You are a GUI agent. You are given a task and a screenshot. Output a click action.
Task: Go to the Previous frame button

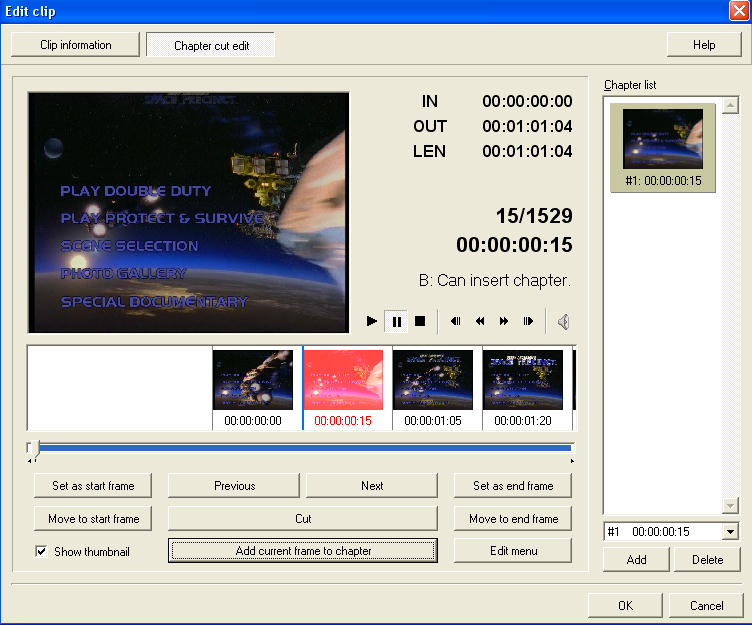(x=234, y=486)
